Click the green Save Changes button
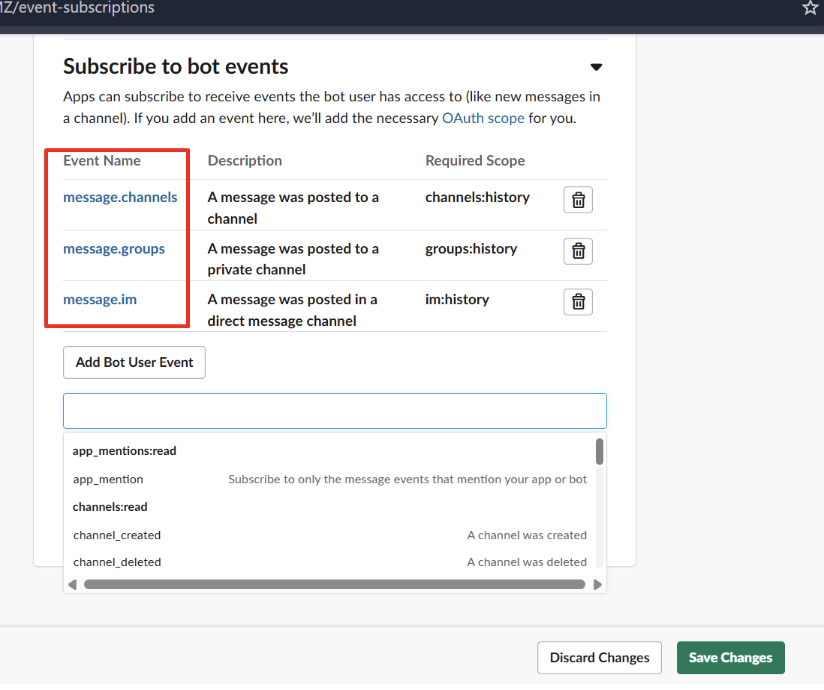The width and height of the screenshot is (824, 690). (x=730, y=657)
